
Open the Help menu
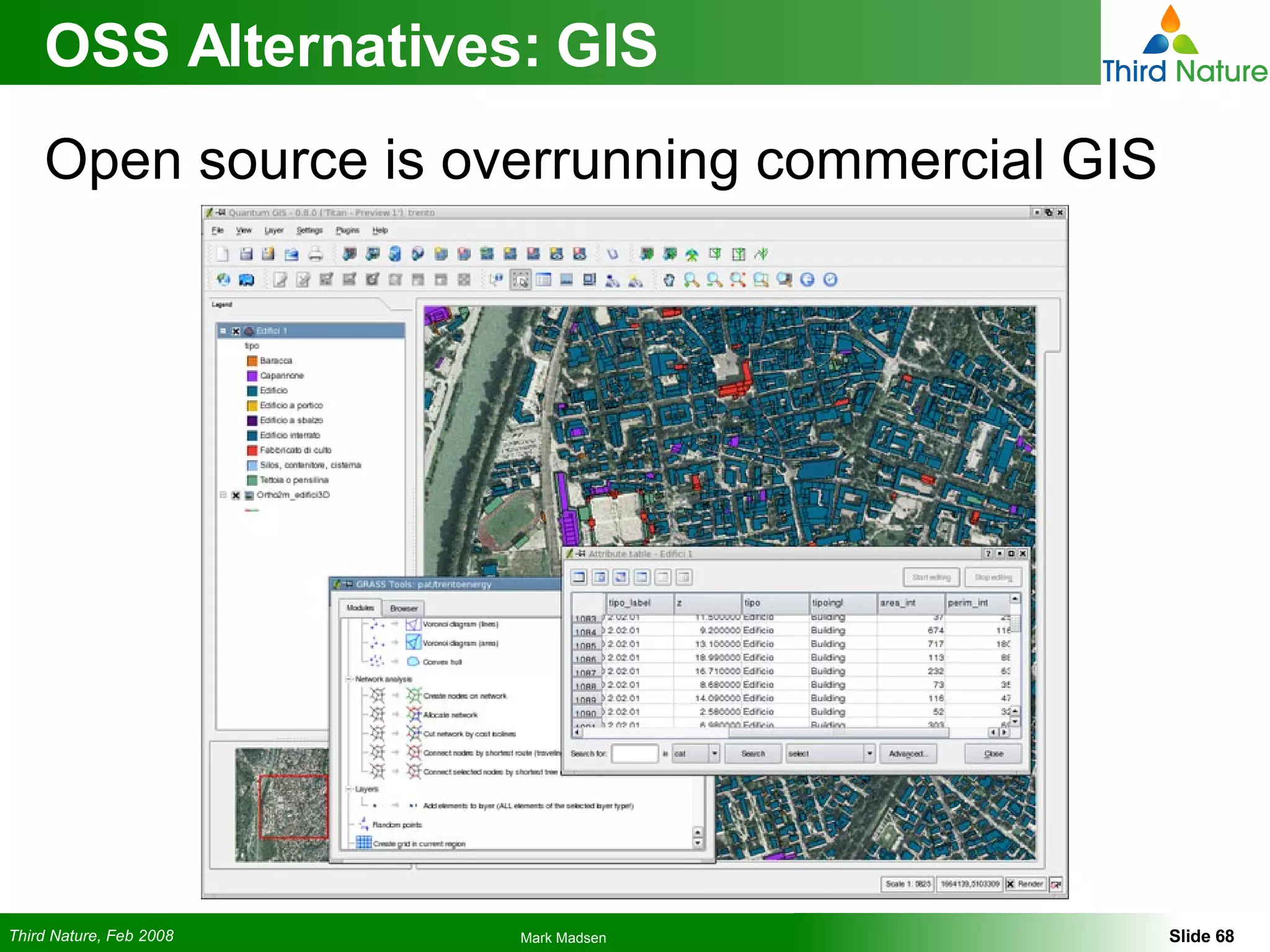pos(380,231)
